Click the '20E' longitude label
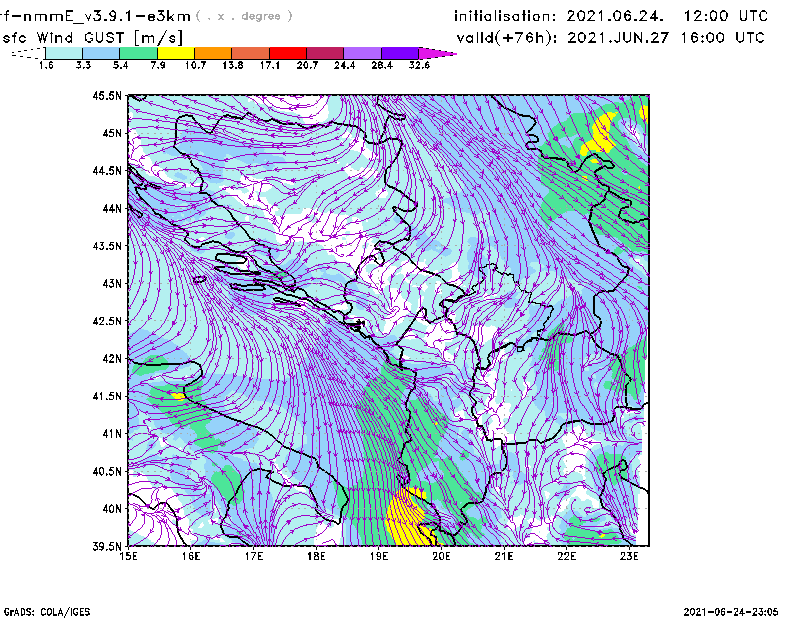The height and width of the screenshot is (618, 800). click(x=441, y=556)
